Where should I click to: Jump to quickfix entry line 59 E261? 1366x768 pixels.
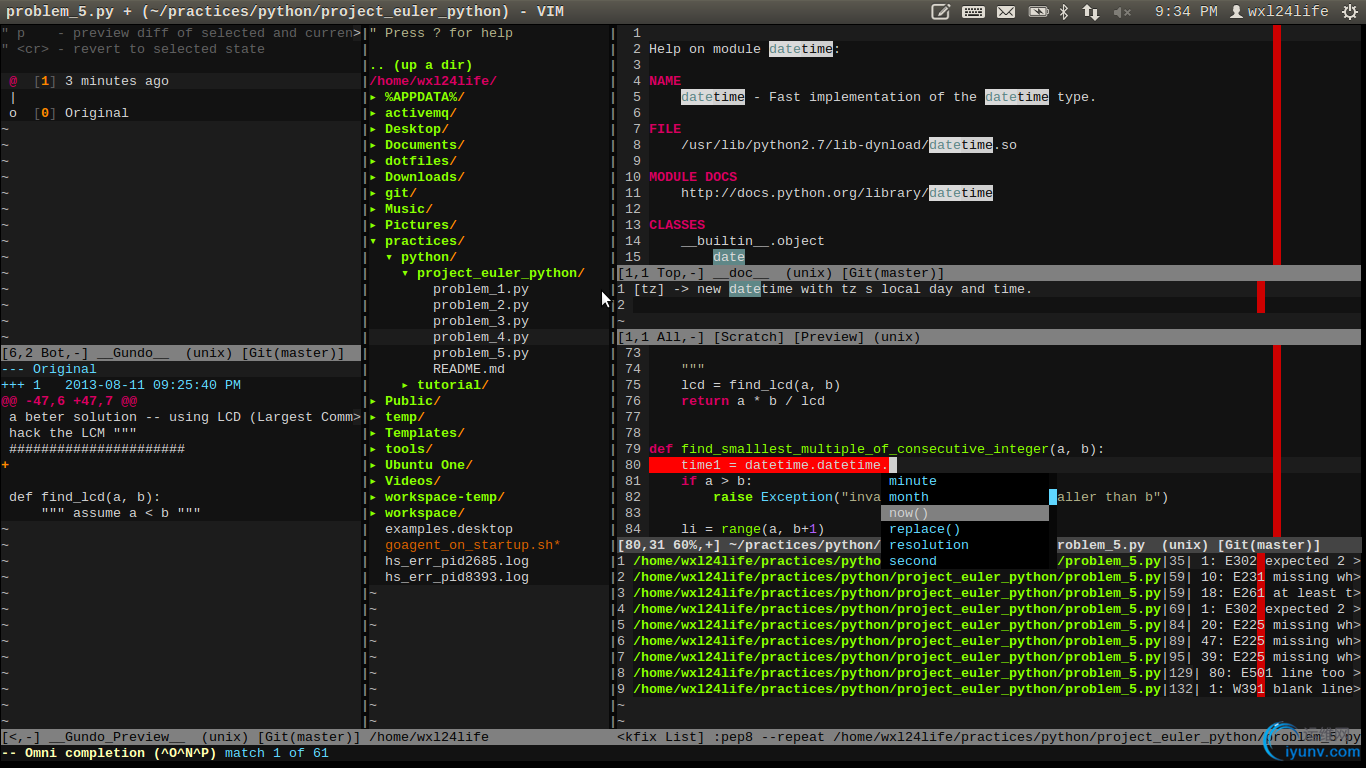tap(989, 593)
